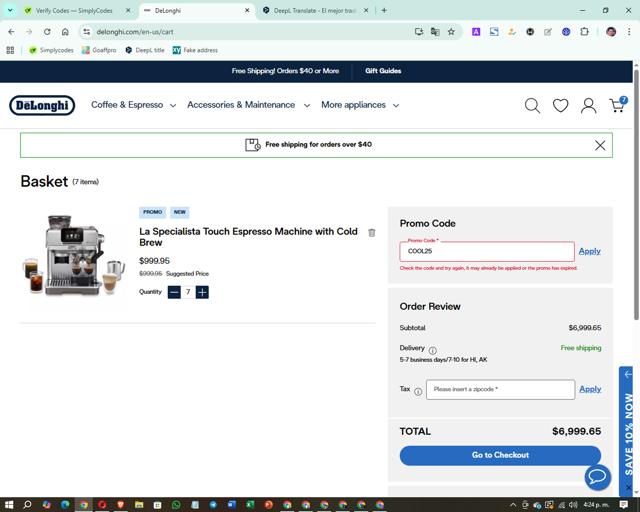640x512 pixels.
Task: Close the Verify Codes tab
Action: 128,11
